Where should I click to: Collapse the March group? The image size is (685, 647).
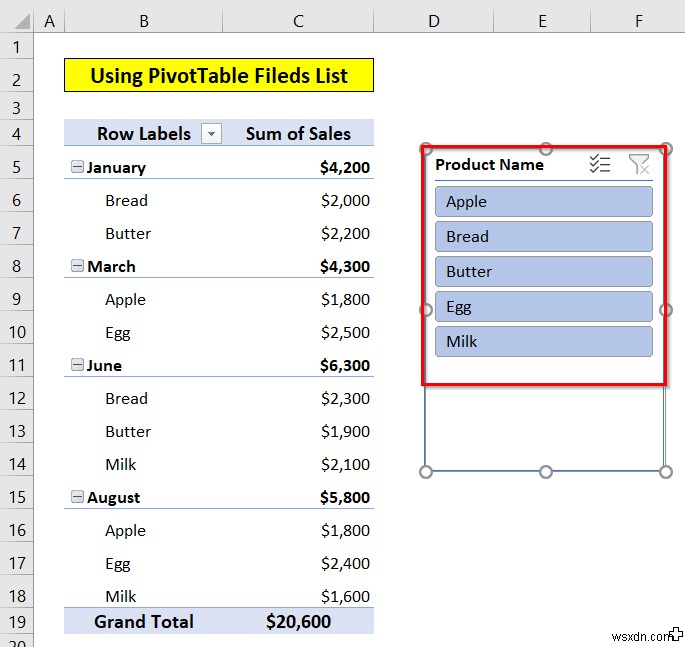click(x=77, y=266)
